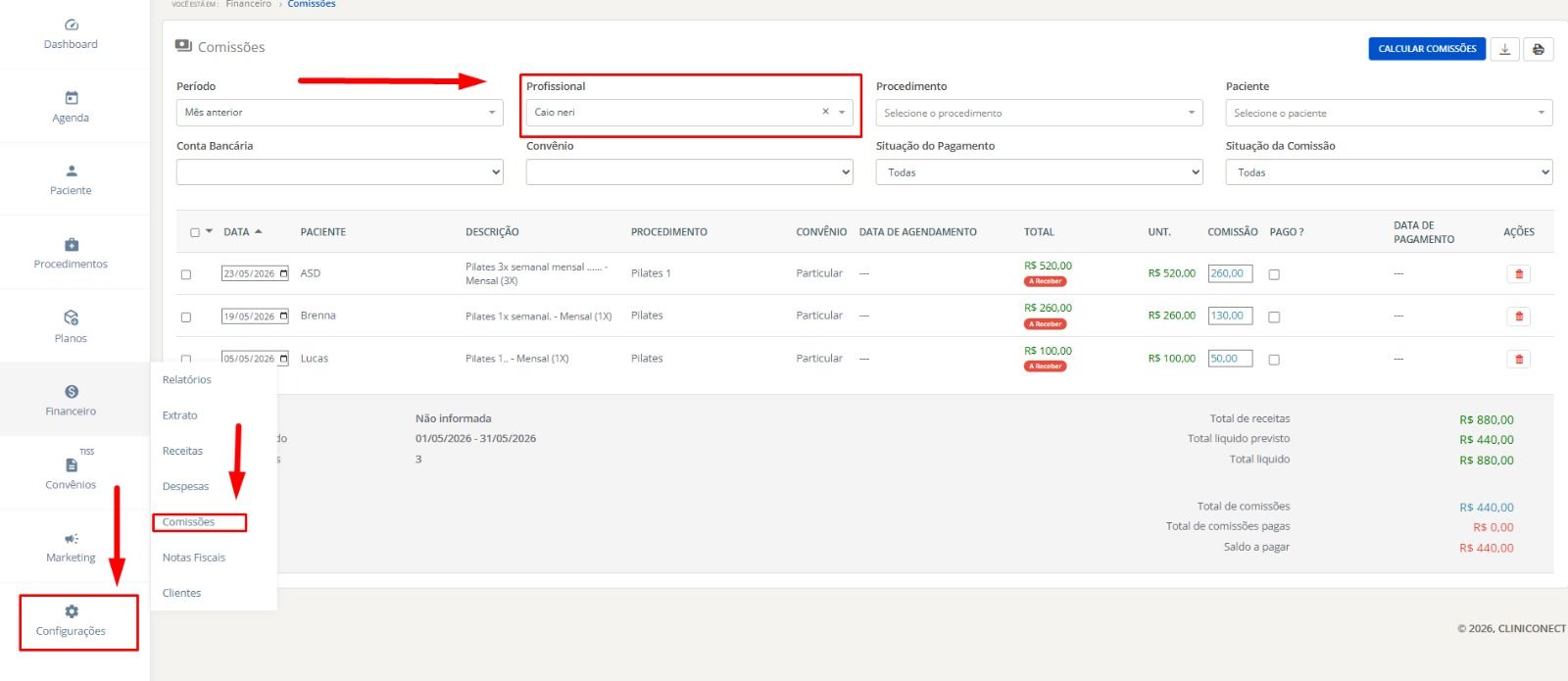1568x681 pixels.
Task: Open the Convênios TISS icon
Action: click(72, 464)
